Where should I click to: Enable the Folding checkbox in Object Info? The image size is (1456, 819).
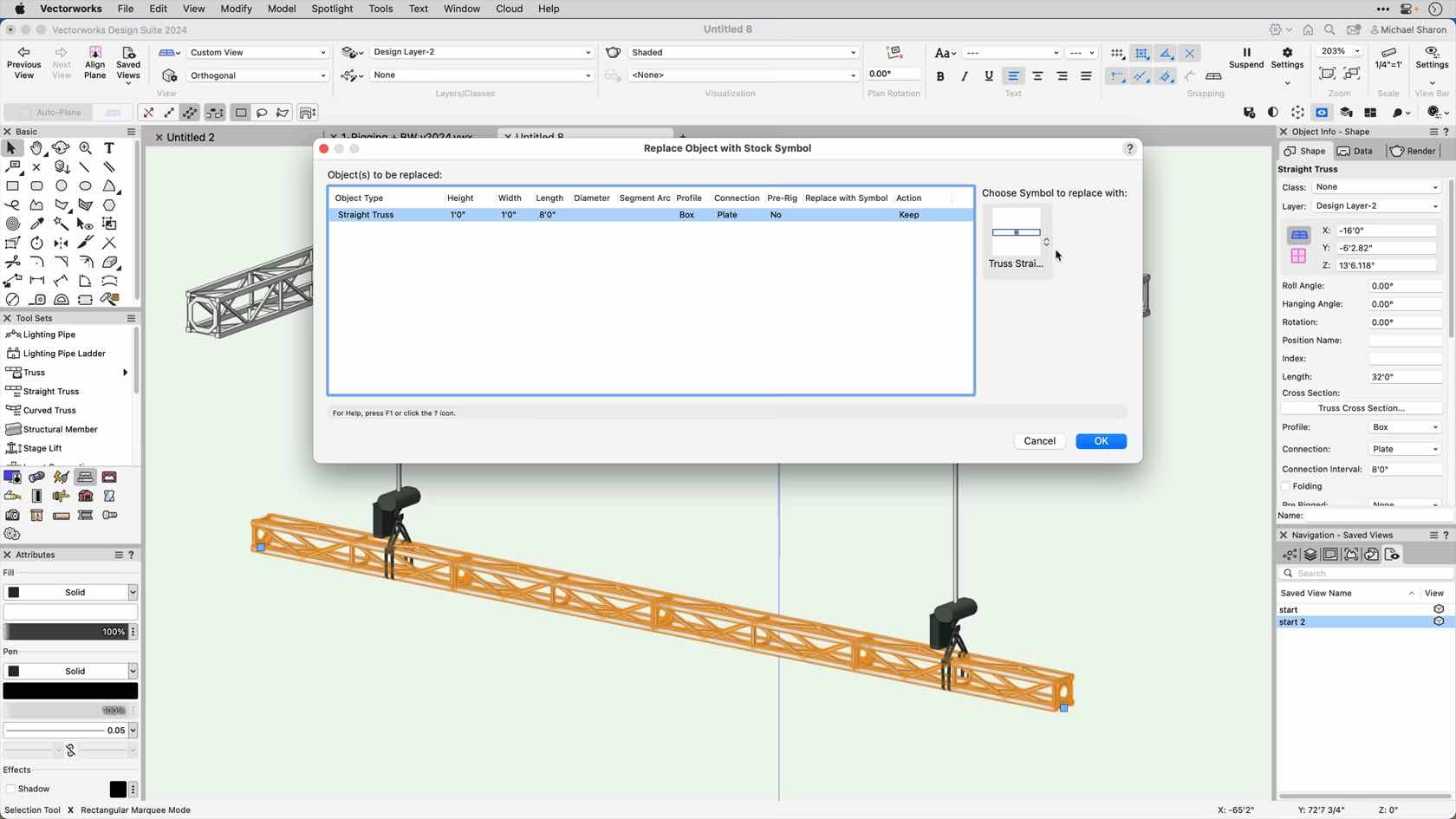(x=1286, y=486)
